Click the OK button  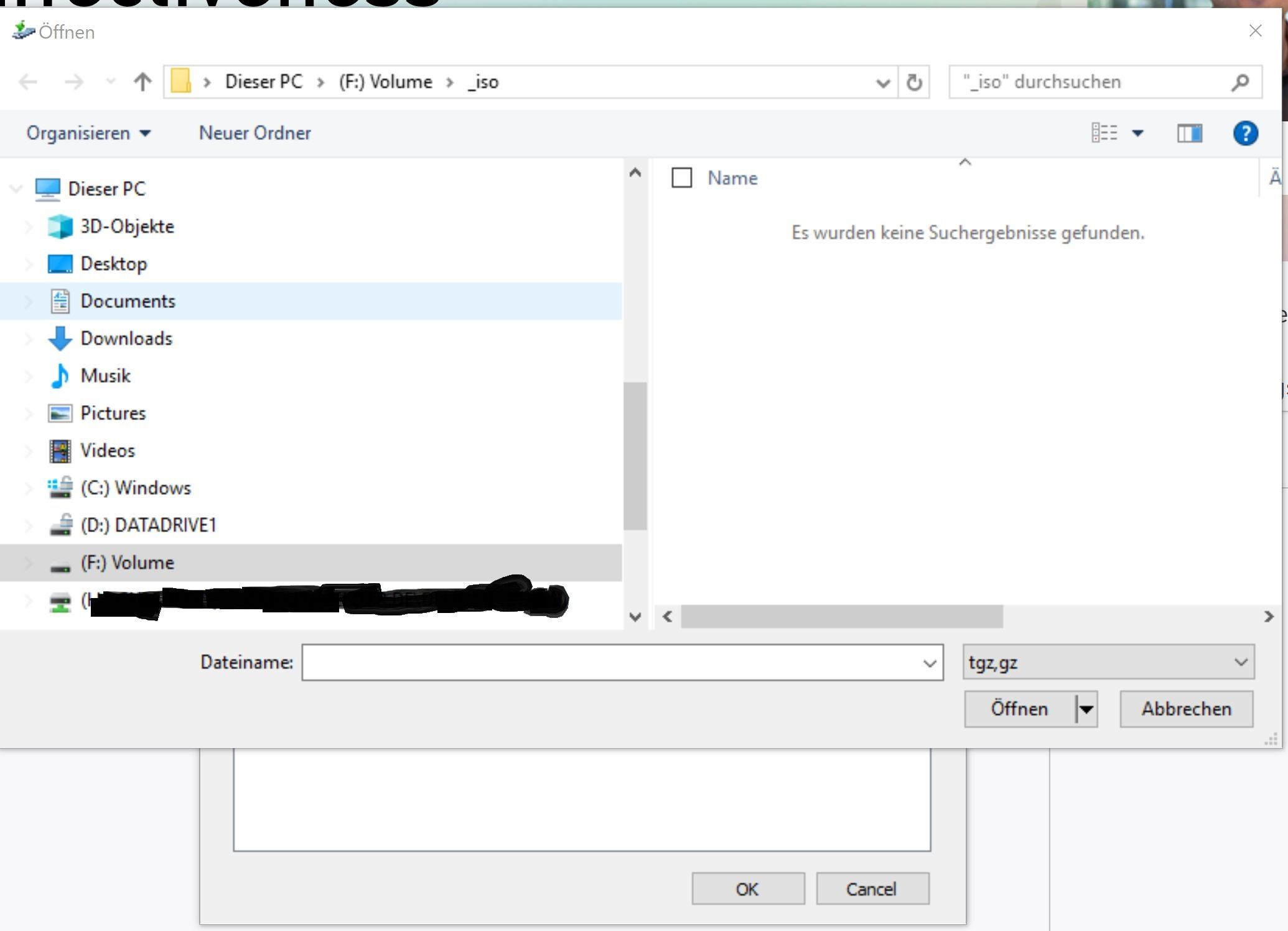click(x=748, y=889)
